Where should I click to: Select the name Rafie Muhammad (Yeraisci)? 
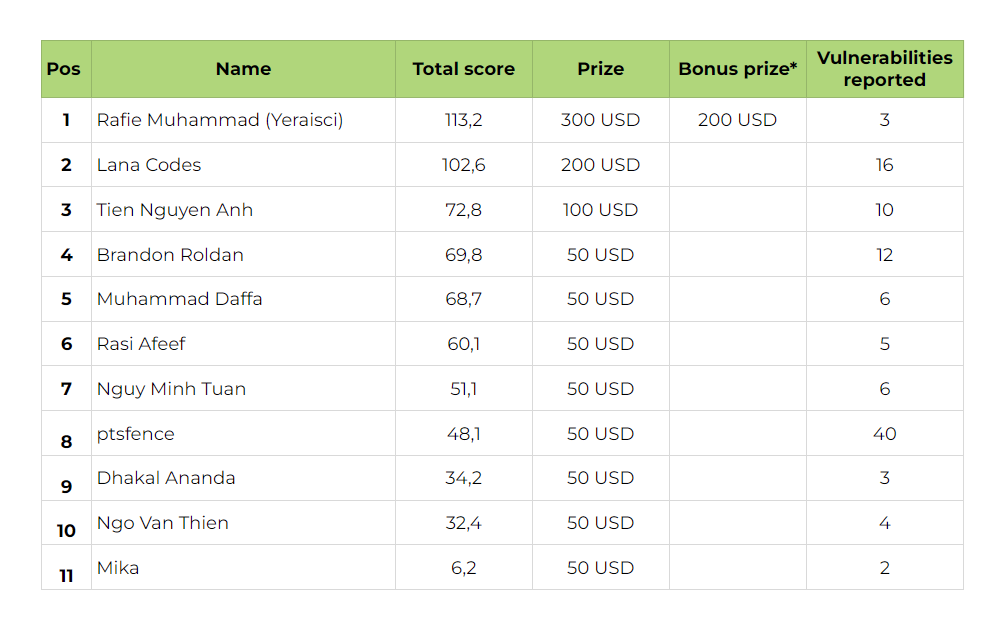220,120
